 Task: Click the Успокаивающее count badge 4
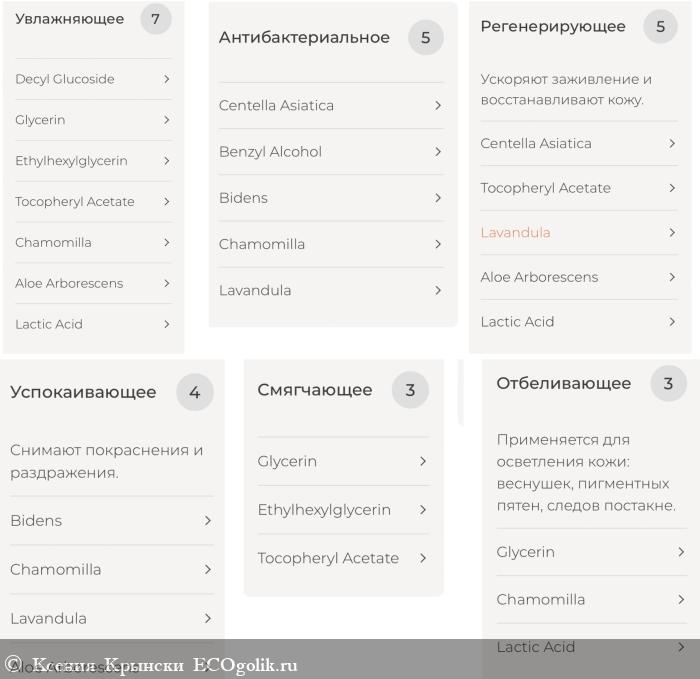(195, 393)
